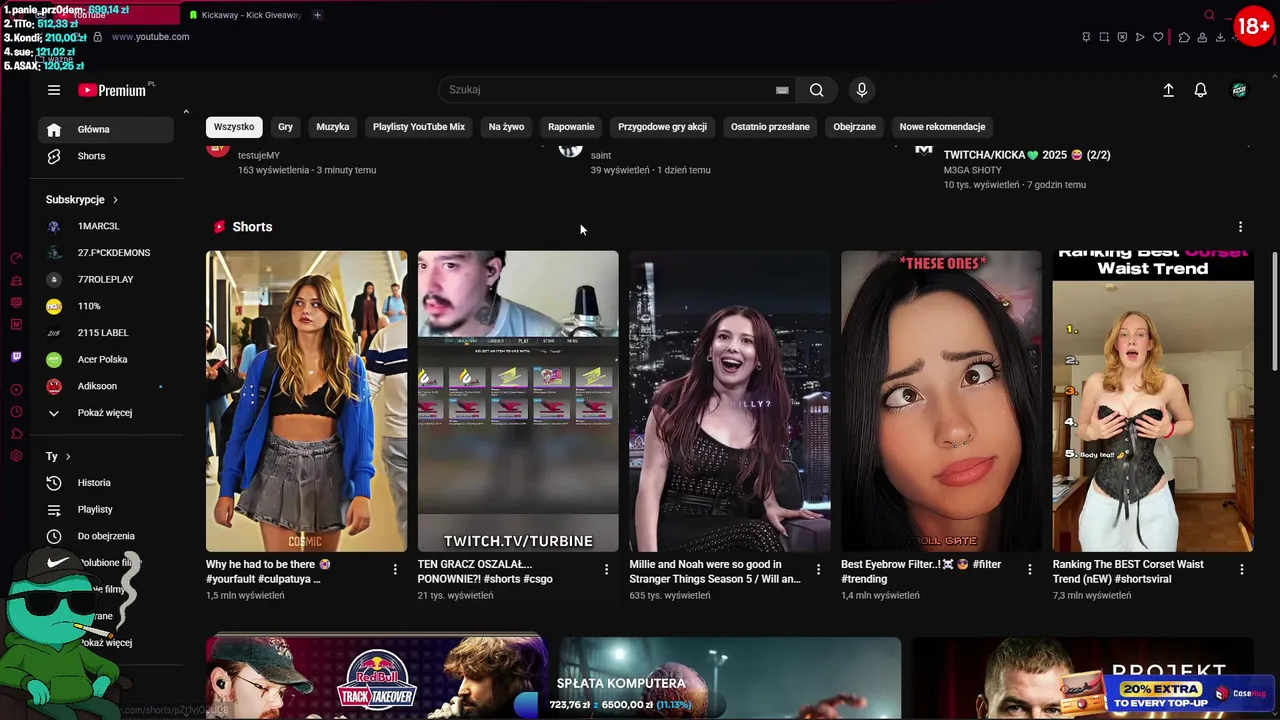Open the browser toolbar downloads icon
1280x720 pixels.
tap(1220, 37)
